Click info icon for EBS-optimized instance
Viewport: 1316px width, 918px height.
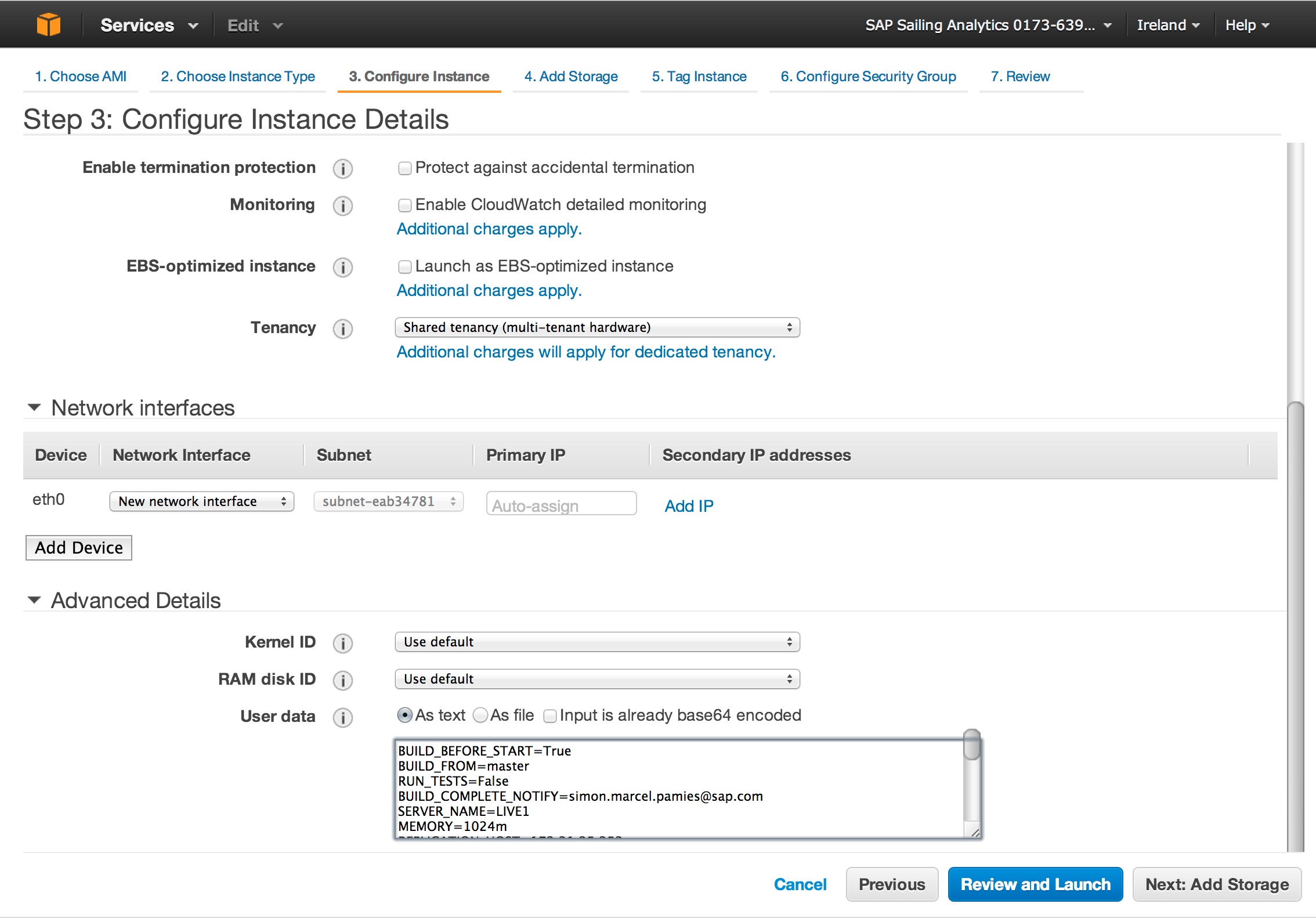coord(342,268)
